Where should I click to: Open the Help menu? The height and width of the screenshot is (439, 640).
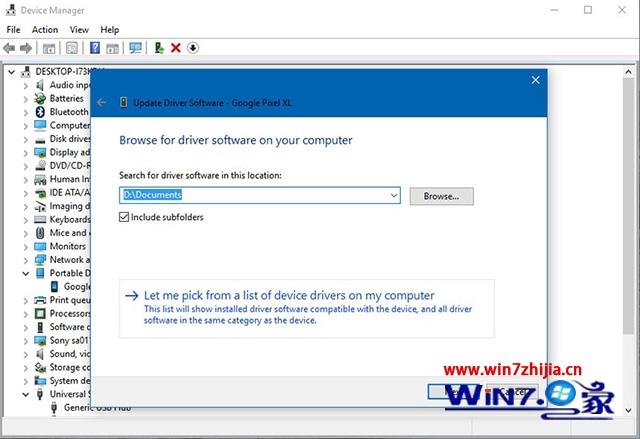pyautogui.click(x=110, y=30)
